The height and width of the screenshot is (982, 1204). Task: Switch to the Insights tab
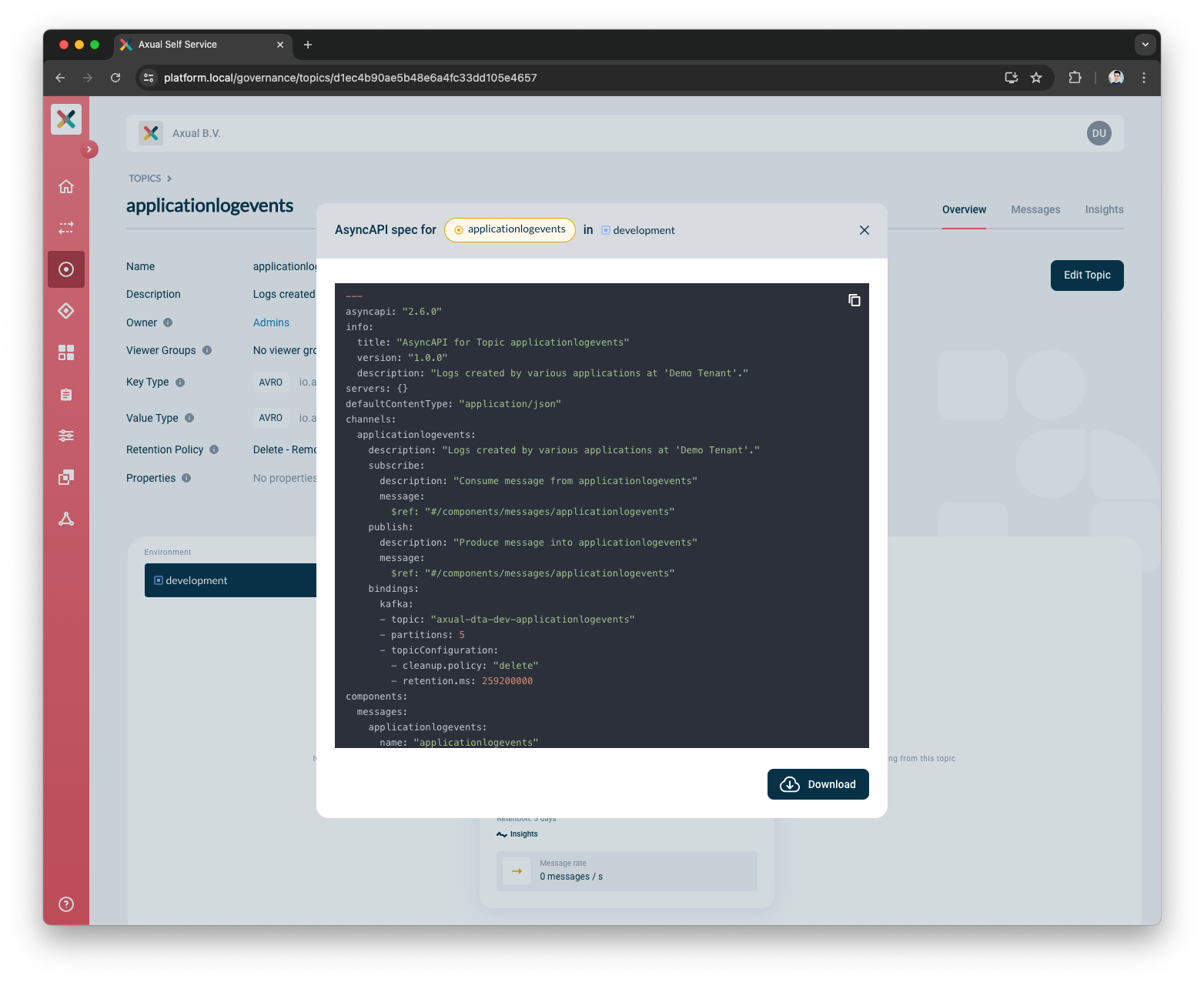(x=1104, y=209)
